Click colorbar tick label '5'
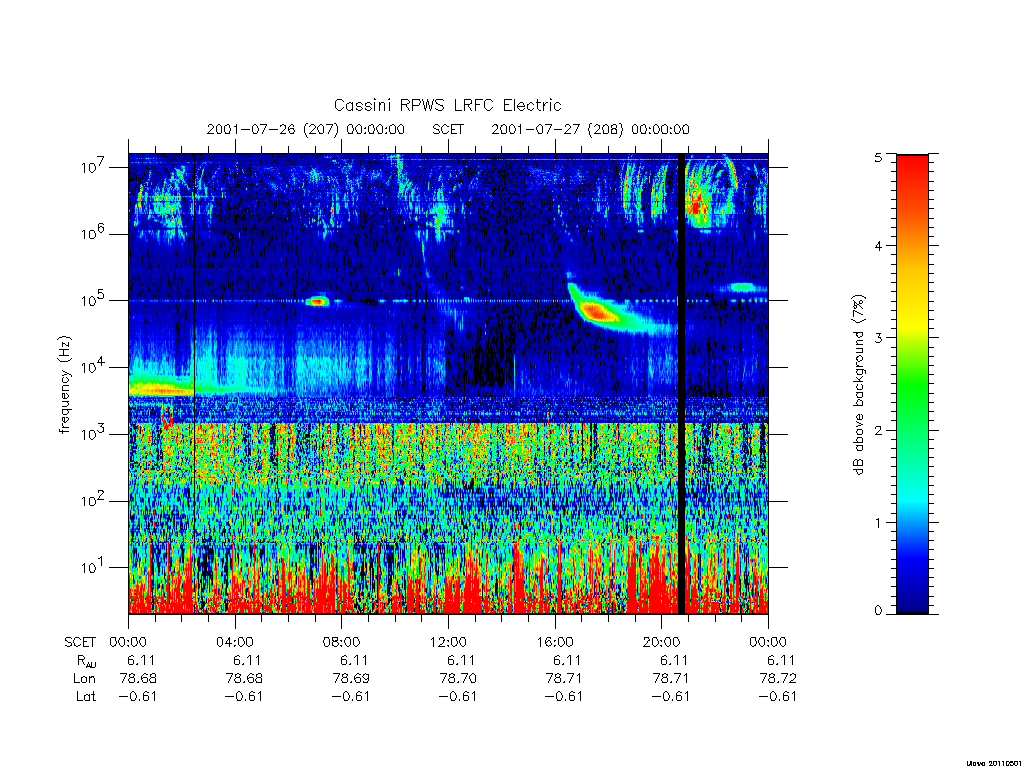The height and width of the screenshot is (768, 1024). (x=878, y=157)
